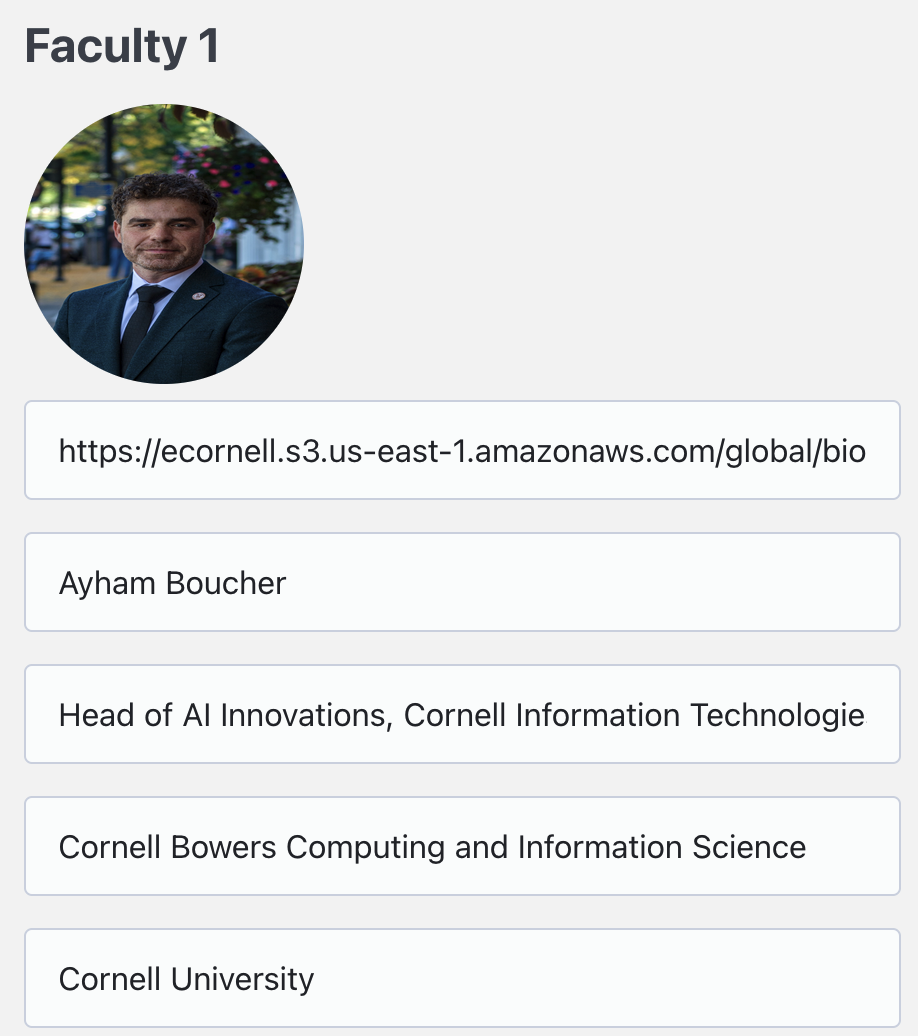
Task: Select the circular portrait of the faculty member
Action: tap(164, 244)
